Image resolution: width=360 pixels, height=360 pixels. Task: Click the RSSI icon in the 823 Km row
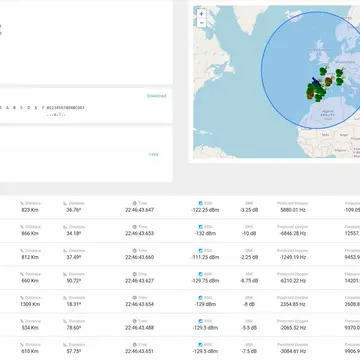200,203
